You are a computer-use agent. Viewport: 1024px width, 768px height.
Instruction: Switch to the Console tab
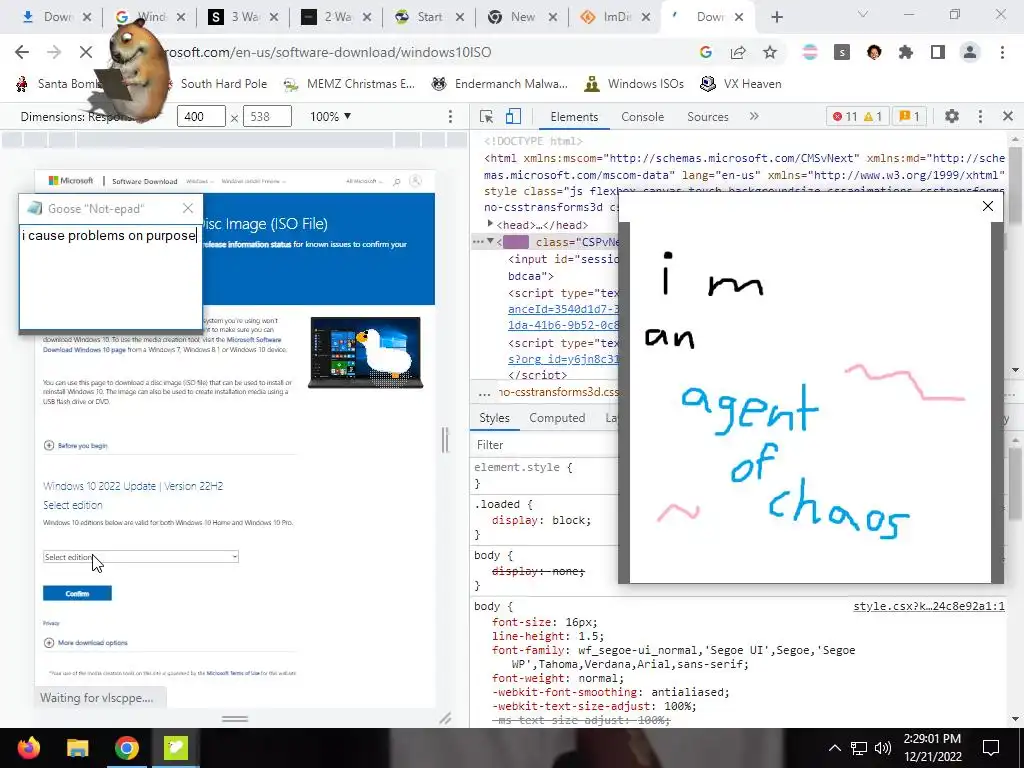(x=643, y=116)
